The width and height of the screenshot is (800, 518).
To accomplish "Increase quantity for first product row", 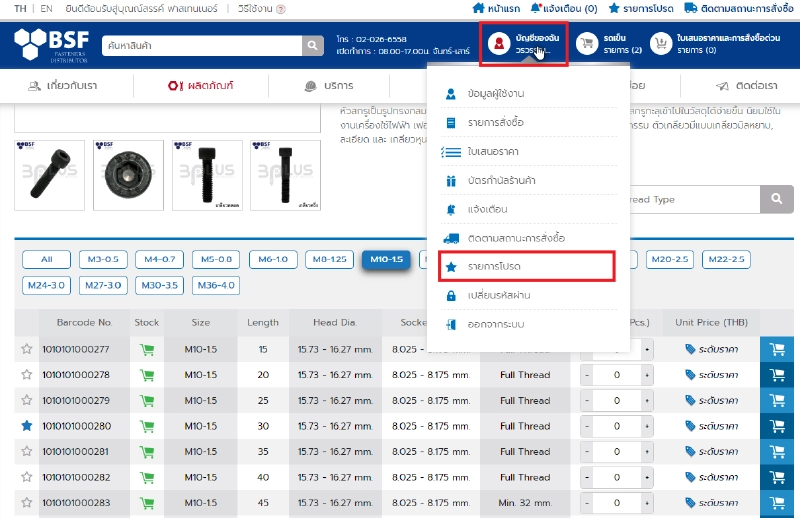I will (647, 349).
